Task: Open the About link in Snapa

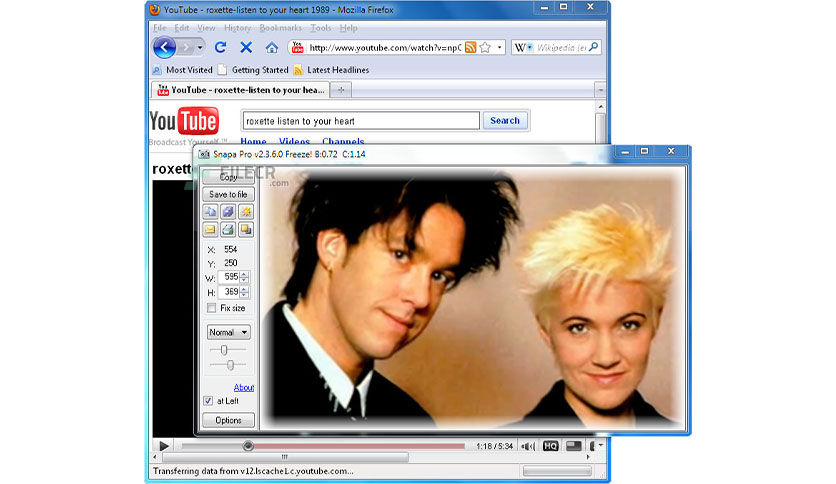Action: pyautogui.click(x=244, y=388)
